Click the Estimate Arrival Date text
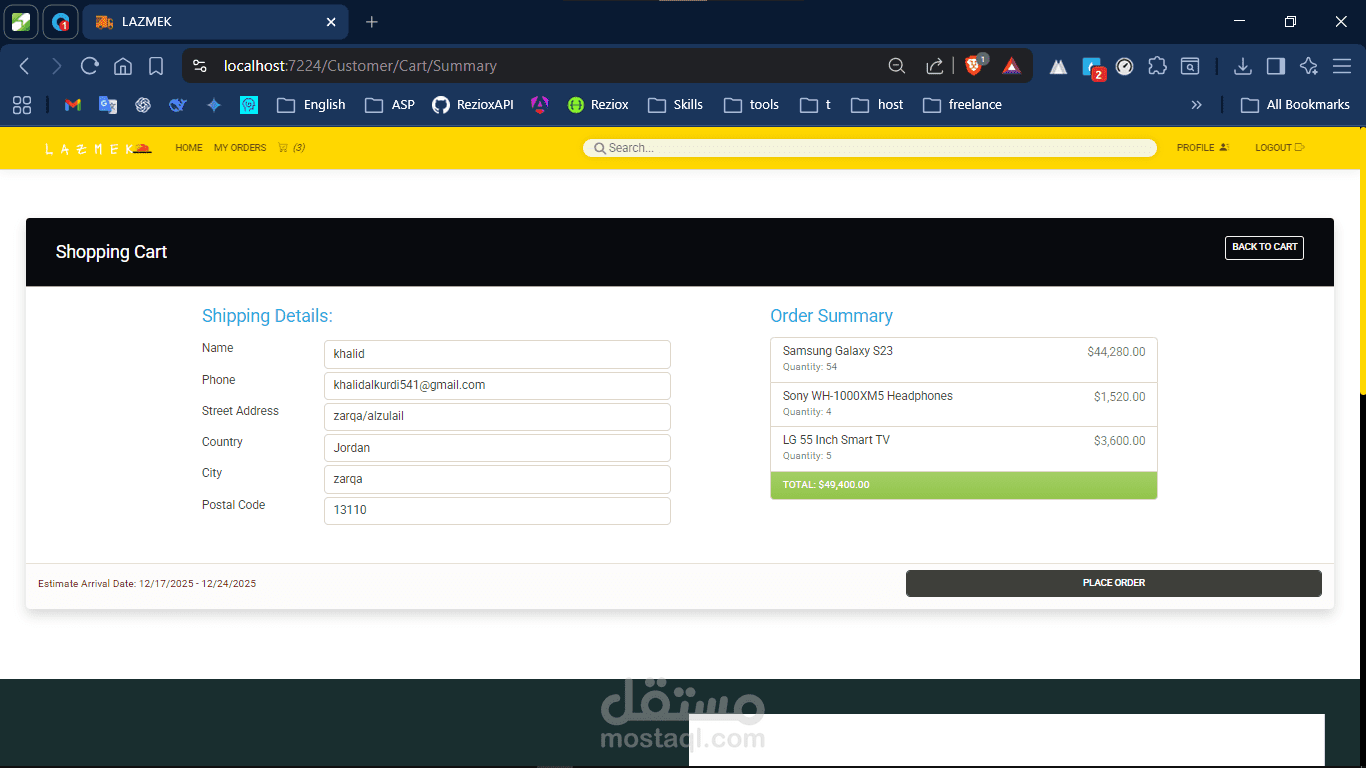Viewport: 1366px width, 768px height. (147, 584)
